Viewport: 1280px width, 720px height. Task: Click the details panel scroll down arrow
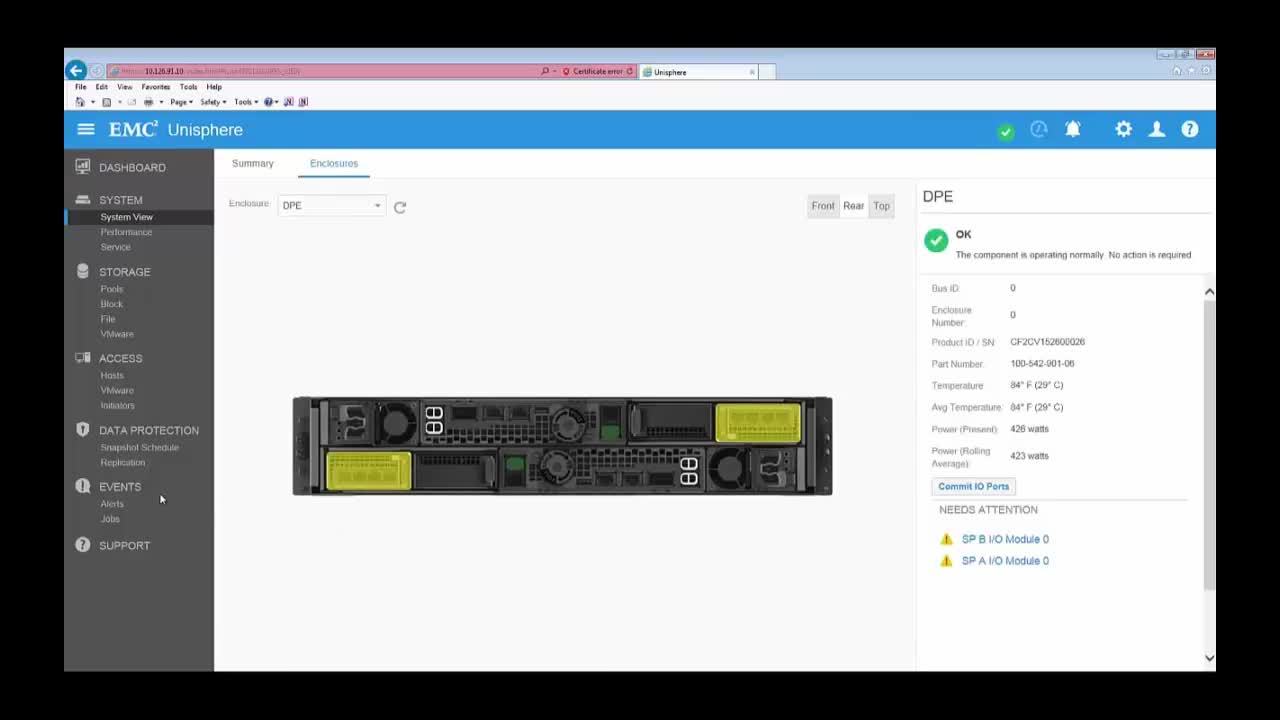[x=1209, y=658]
